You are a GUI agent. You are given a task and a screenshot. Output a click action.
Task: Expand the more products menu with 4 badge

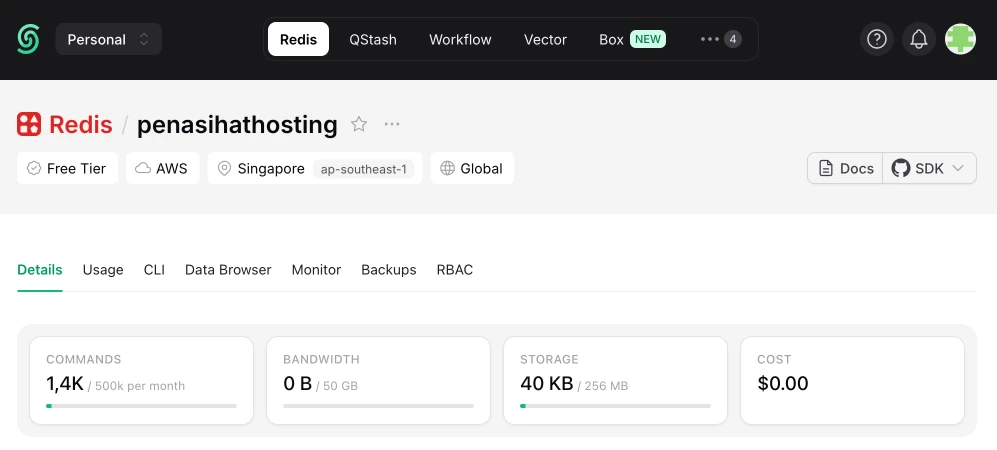[720, 39]
